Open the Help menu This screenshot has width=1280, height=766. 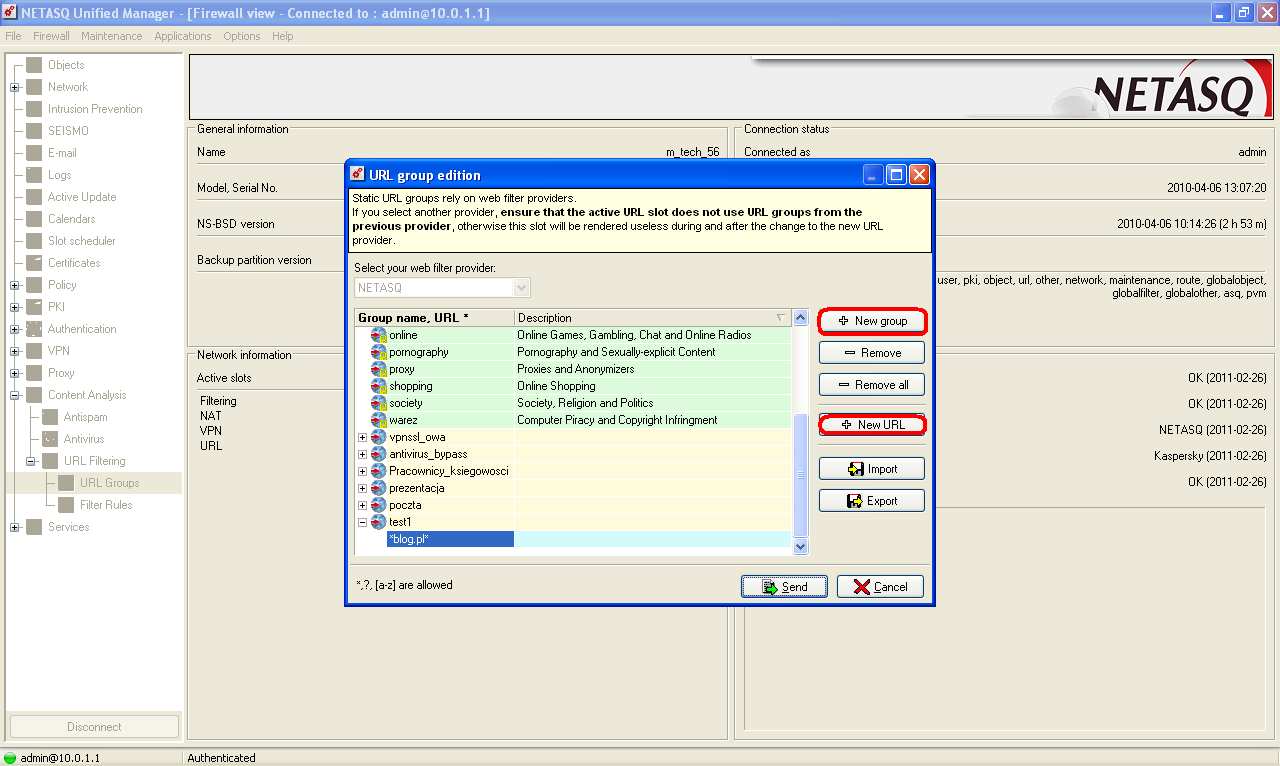click(283, 36)
